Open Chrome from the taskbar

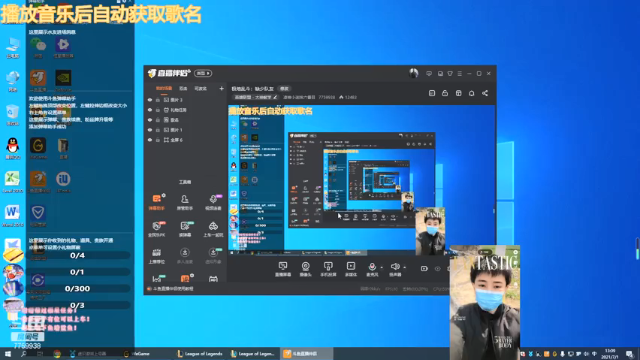coord(57,353)
